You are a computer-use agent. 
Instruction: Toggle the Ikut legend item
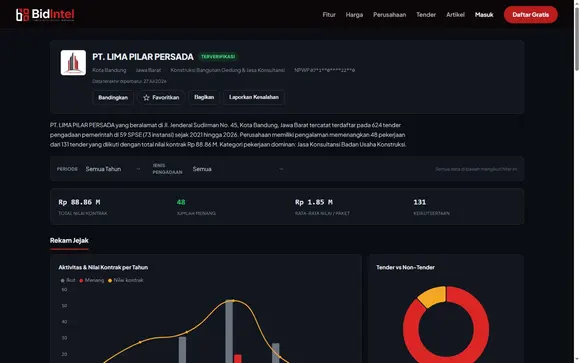coord(68,280)
